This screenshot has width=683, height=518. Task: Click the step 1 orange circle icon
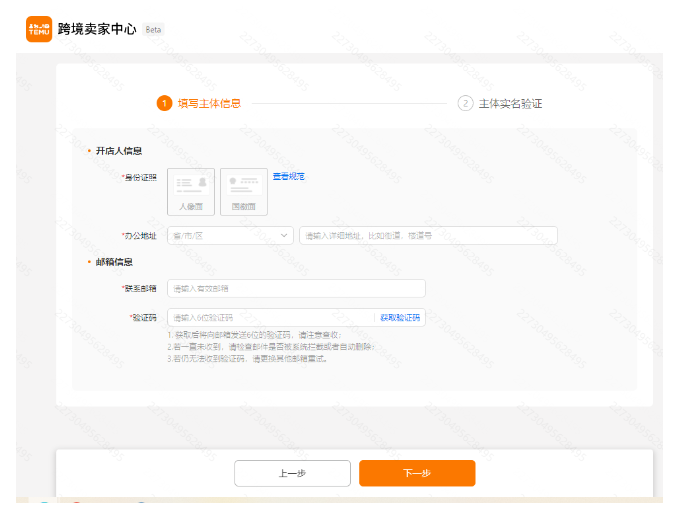[x=164, y=103]
